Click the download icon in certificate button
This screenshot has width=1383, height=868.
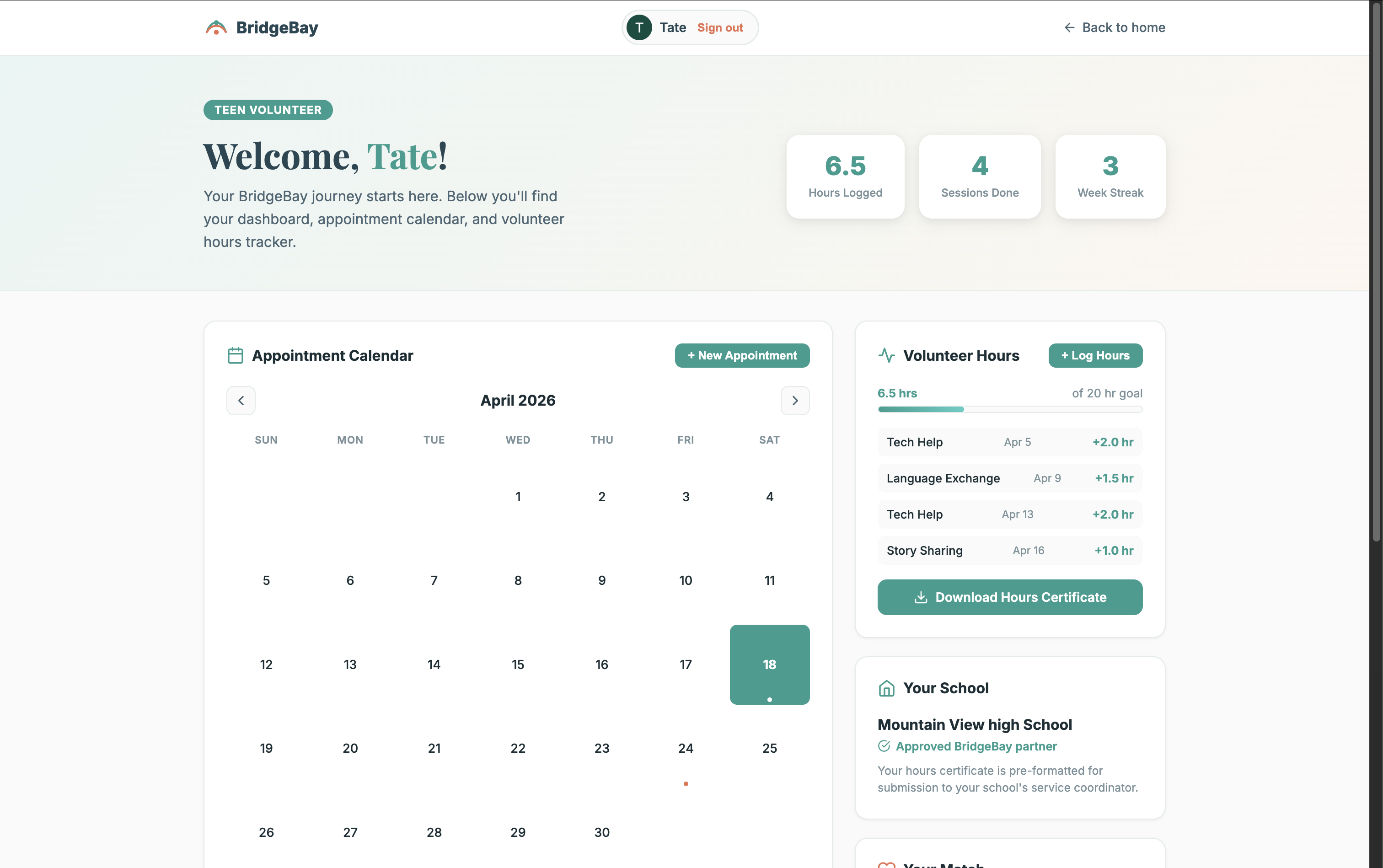point(921,597)
